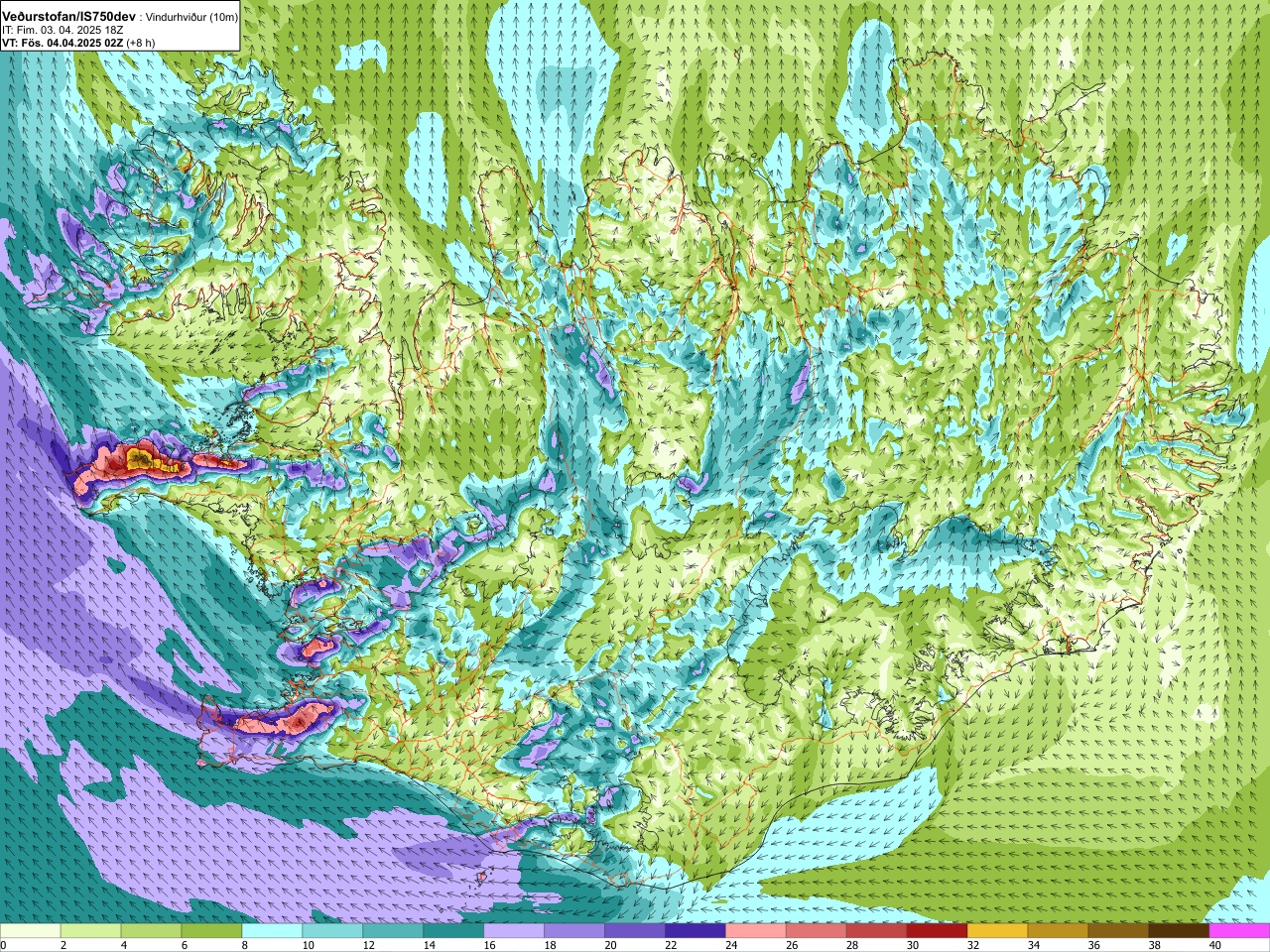Viewport: 1270px width, 952px height.
Task: Click the red 28–30 legend swatch
Action: pyautogui.click(x=877, y=931)
